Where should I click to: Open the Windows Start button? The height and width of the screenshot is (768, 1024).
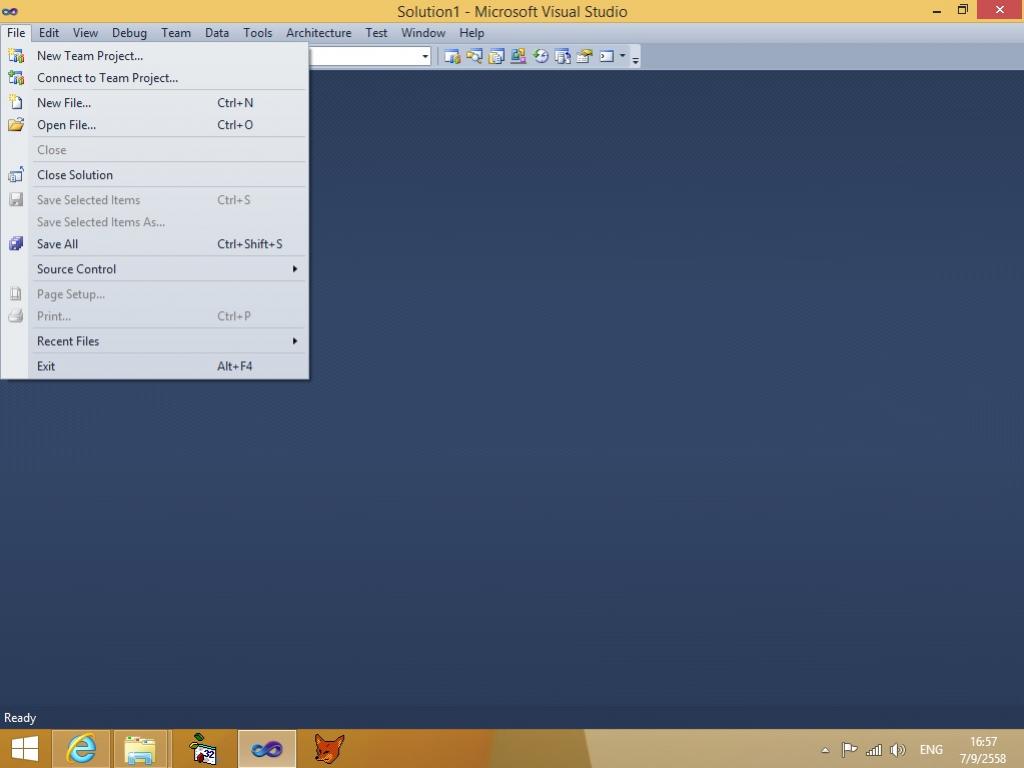coord(24,748)
